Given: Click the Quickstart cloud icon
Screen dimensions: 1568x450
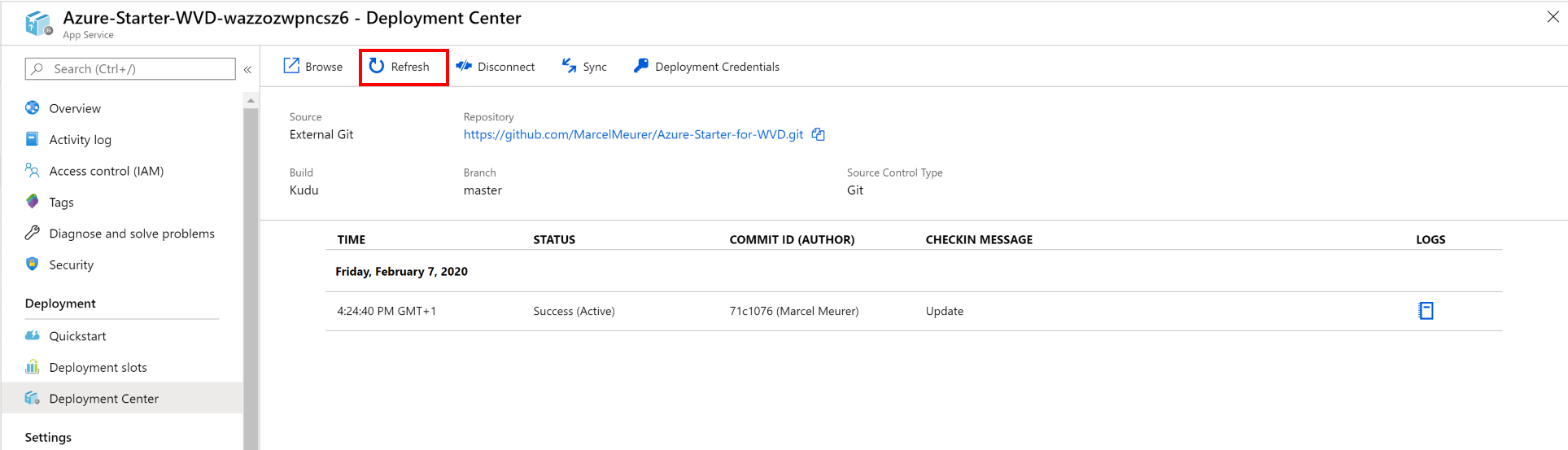Looking at the screenshot, I should 33,335.
